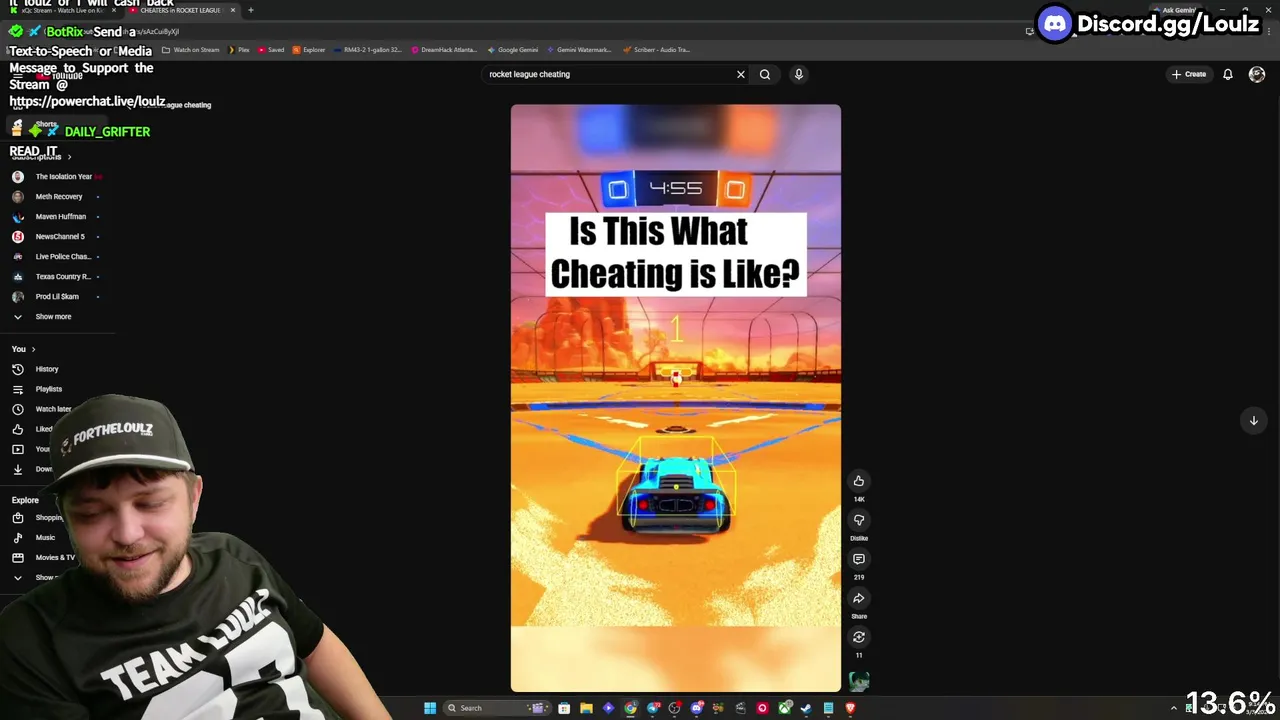Start voice search with the microphone
The image size is (1280, 720).
(x=798, y=74)
